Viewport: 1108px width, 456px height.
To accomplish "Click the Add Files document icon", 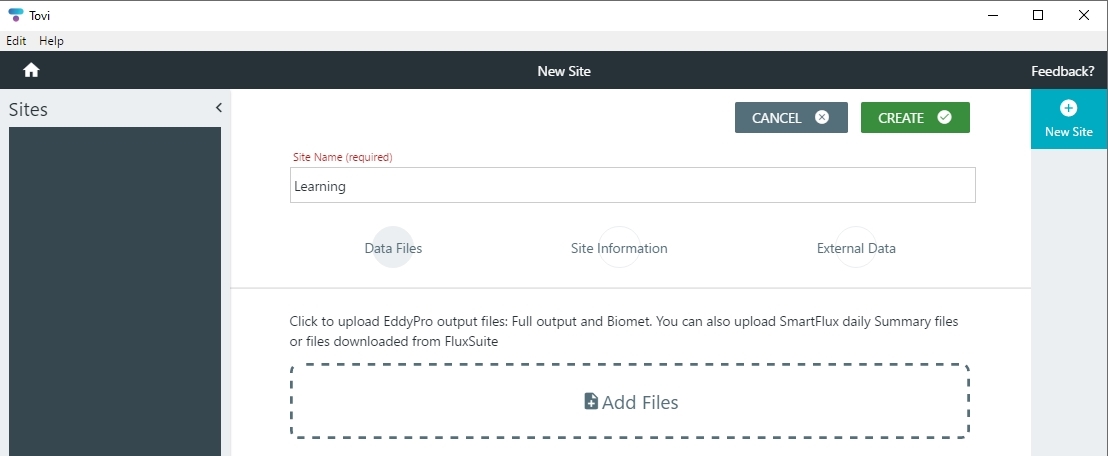I will coord(591,402).
